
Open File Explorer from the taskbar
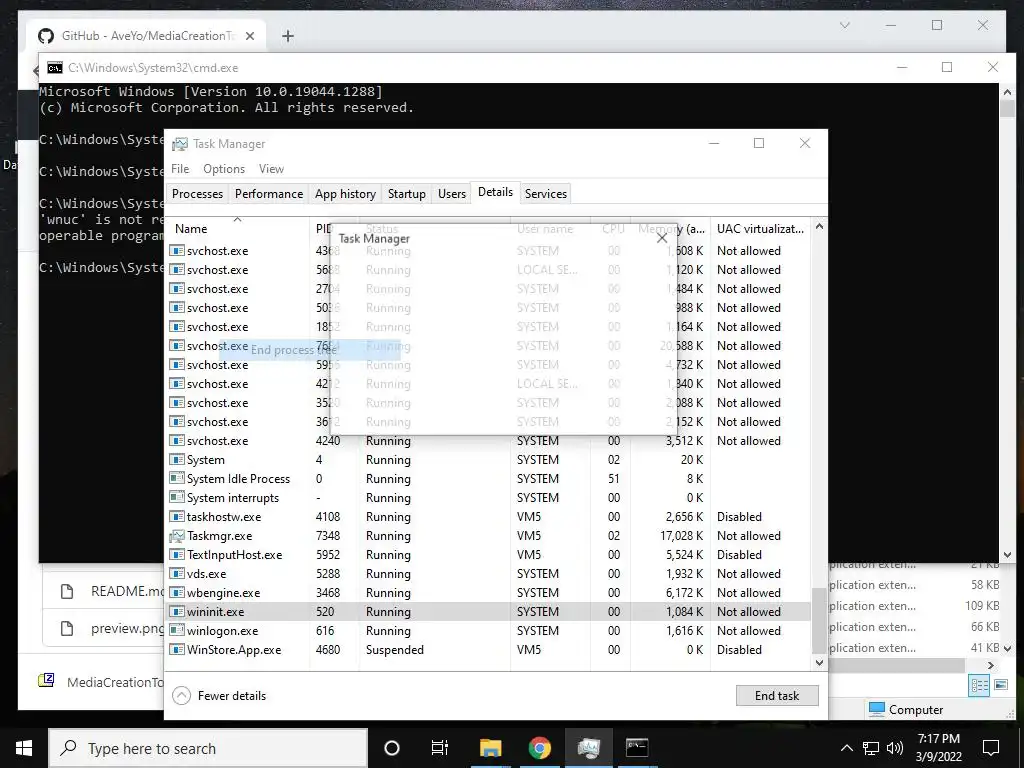pos(490,748)
